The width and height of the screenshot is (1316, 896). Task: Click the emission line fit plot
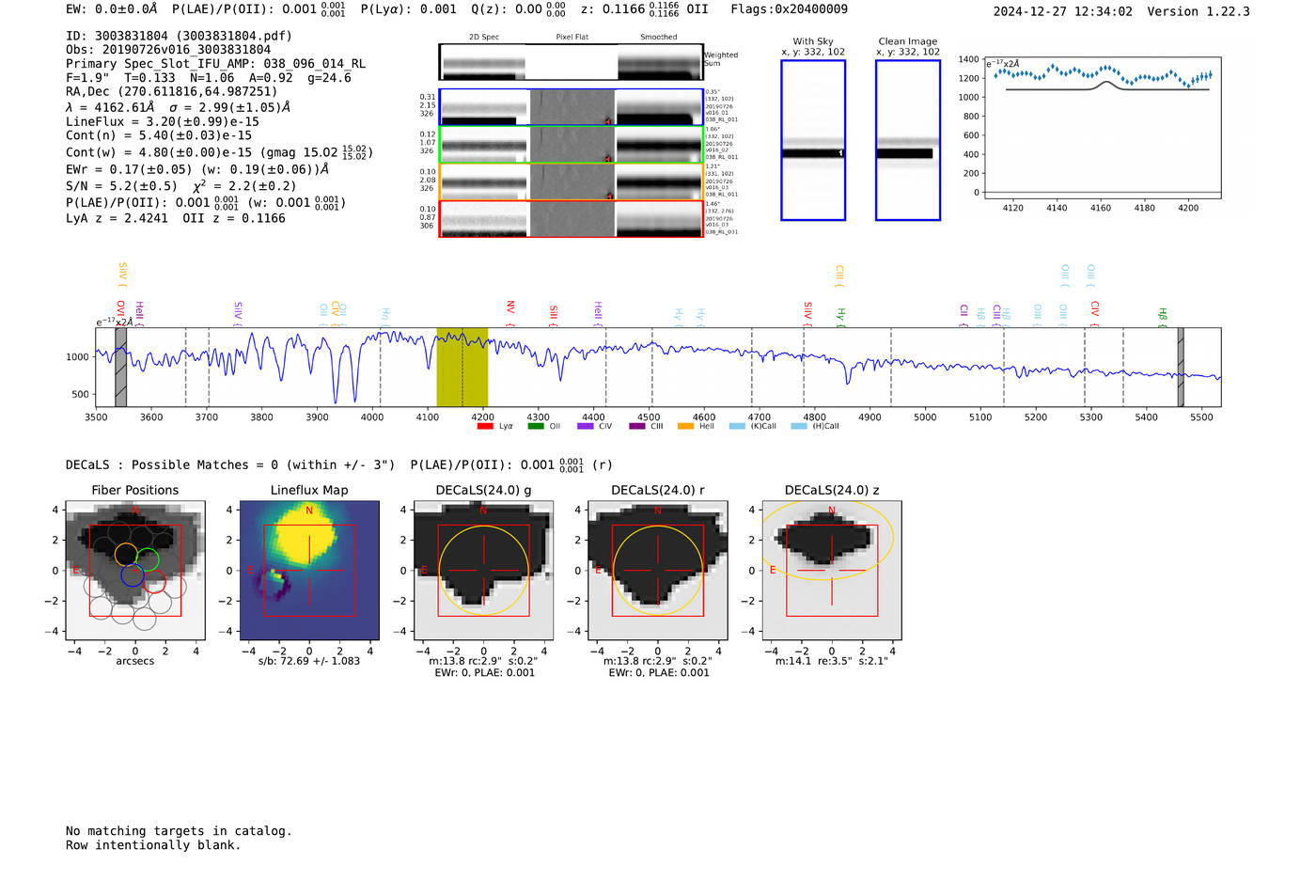point(1103,126)
